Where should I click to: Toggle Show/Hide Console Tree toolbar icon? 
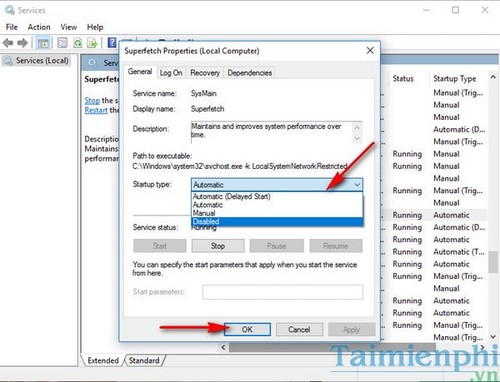(43, 43)
